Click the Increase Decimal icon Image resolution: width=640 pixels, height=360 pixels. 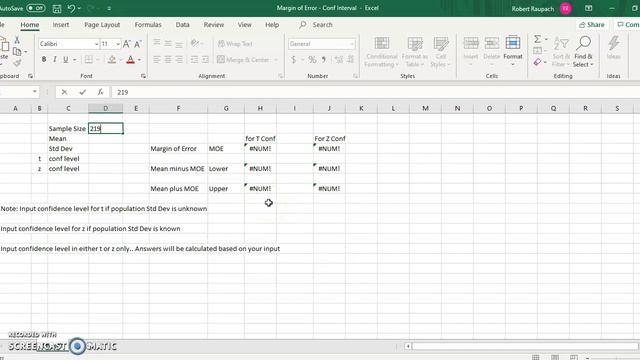click(x=339, y=60)
